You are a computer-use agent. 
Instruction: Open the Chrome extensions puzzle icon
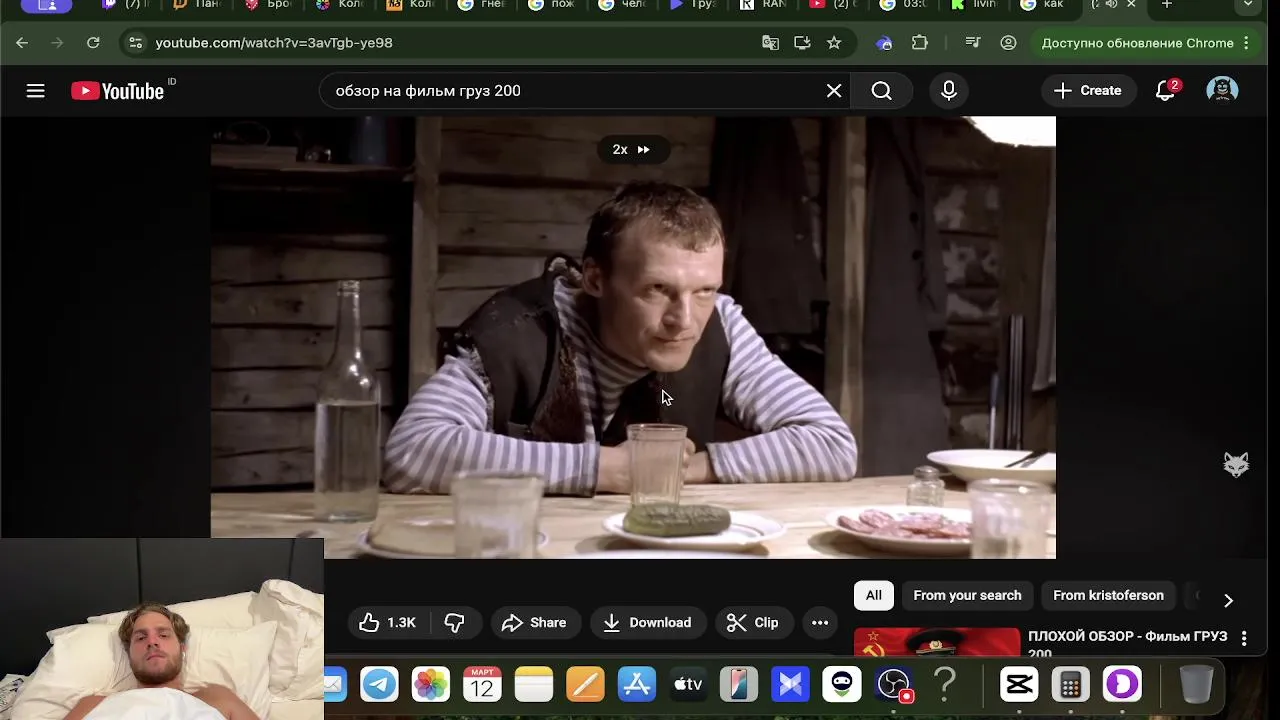coord(920,43)
